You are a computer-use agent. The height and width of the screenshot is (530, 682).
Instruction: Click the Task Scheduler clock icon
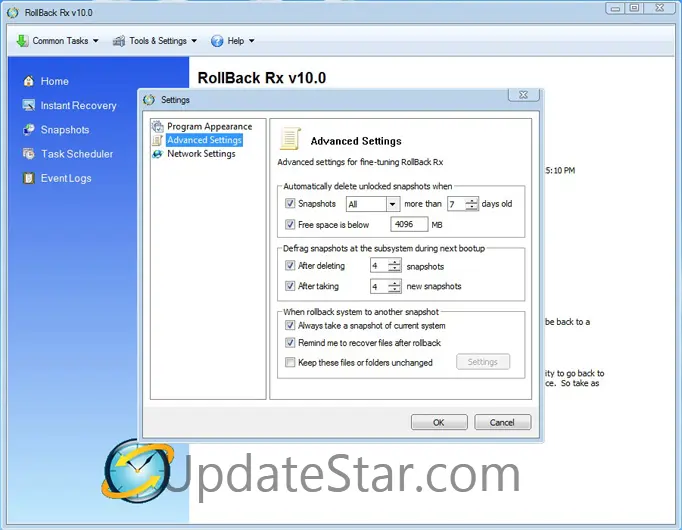tap(29, 154)
